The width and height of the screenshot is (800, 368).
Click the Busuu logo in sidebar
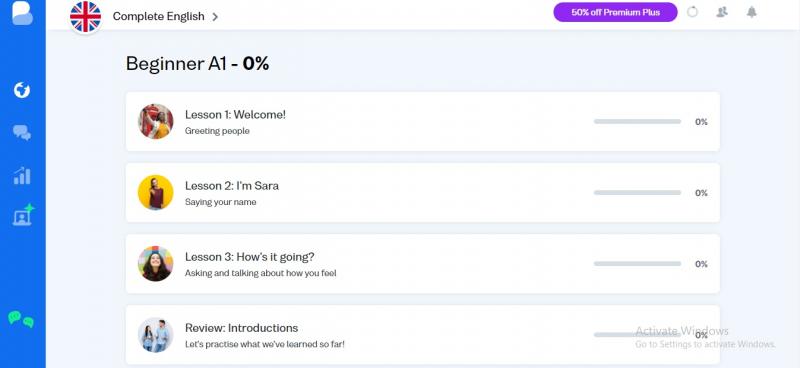tap(22, 13)
